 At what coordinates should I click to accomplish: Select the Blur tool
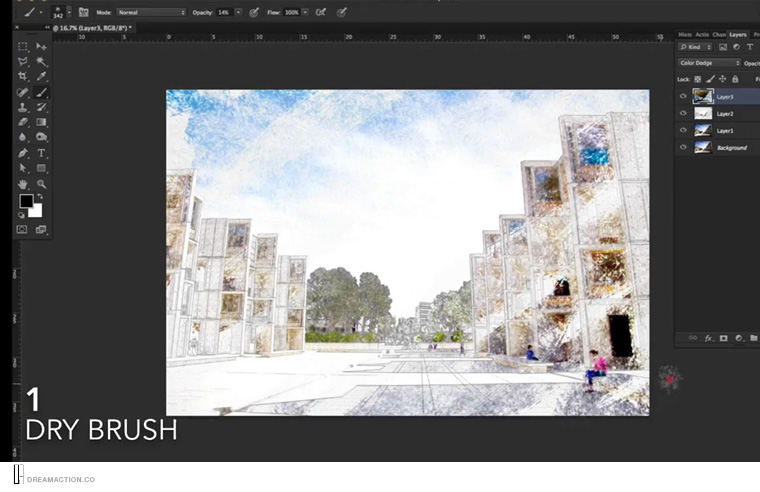(23, 137)
